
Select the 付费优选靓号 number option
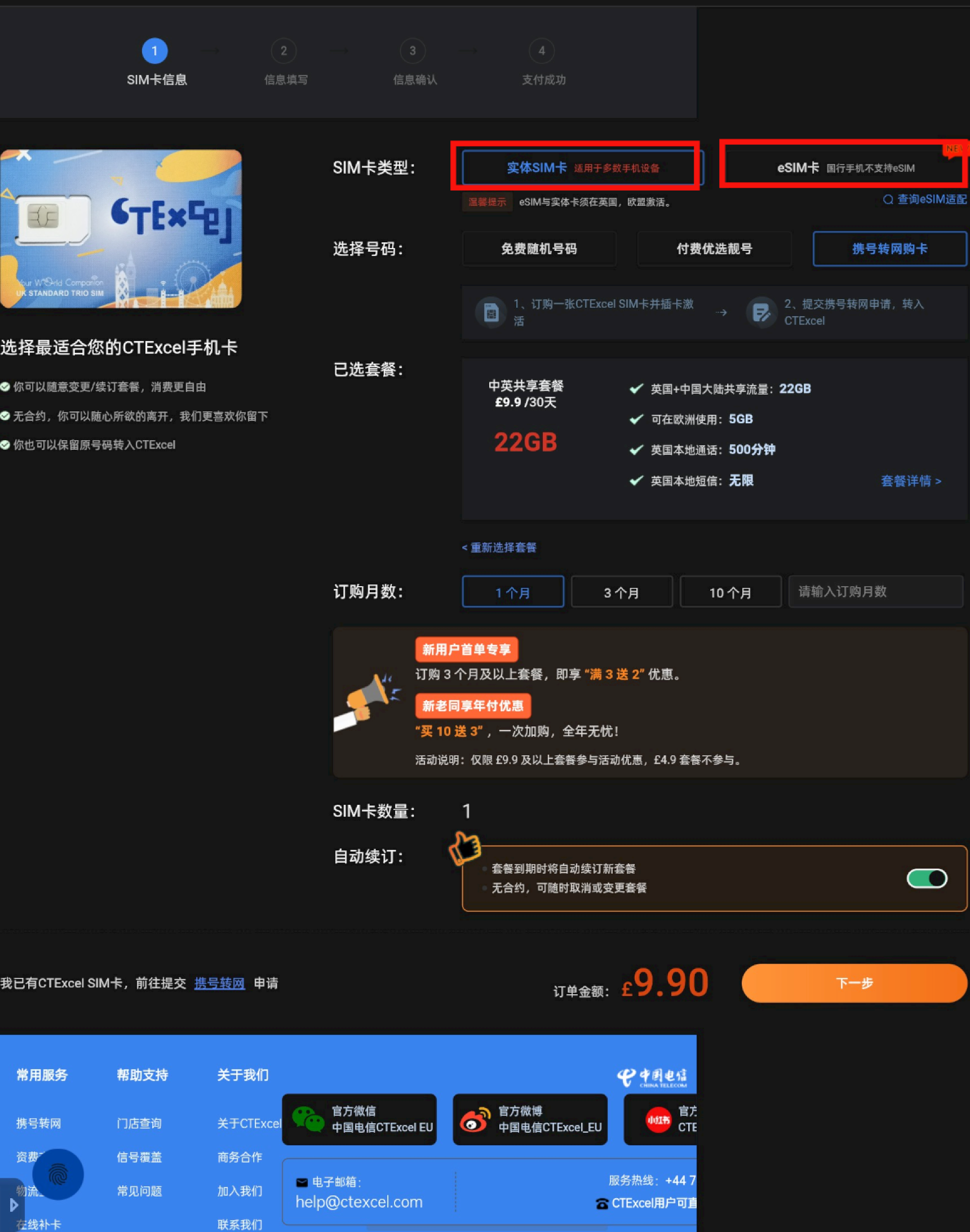tap(714, 249)
